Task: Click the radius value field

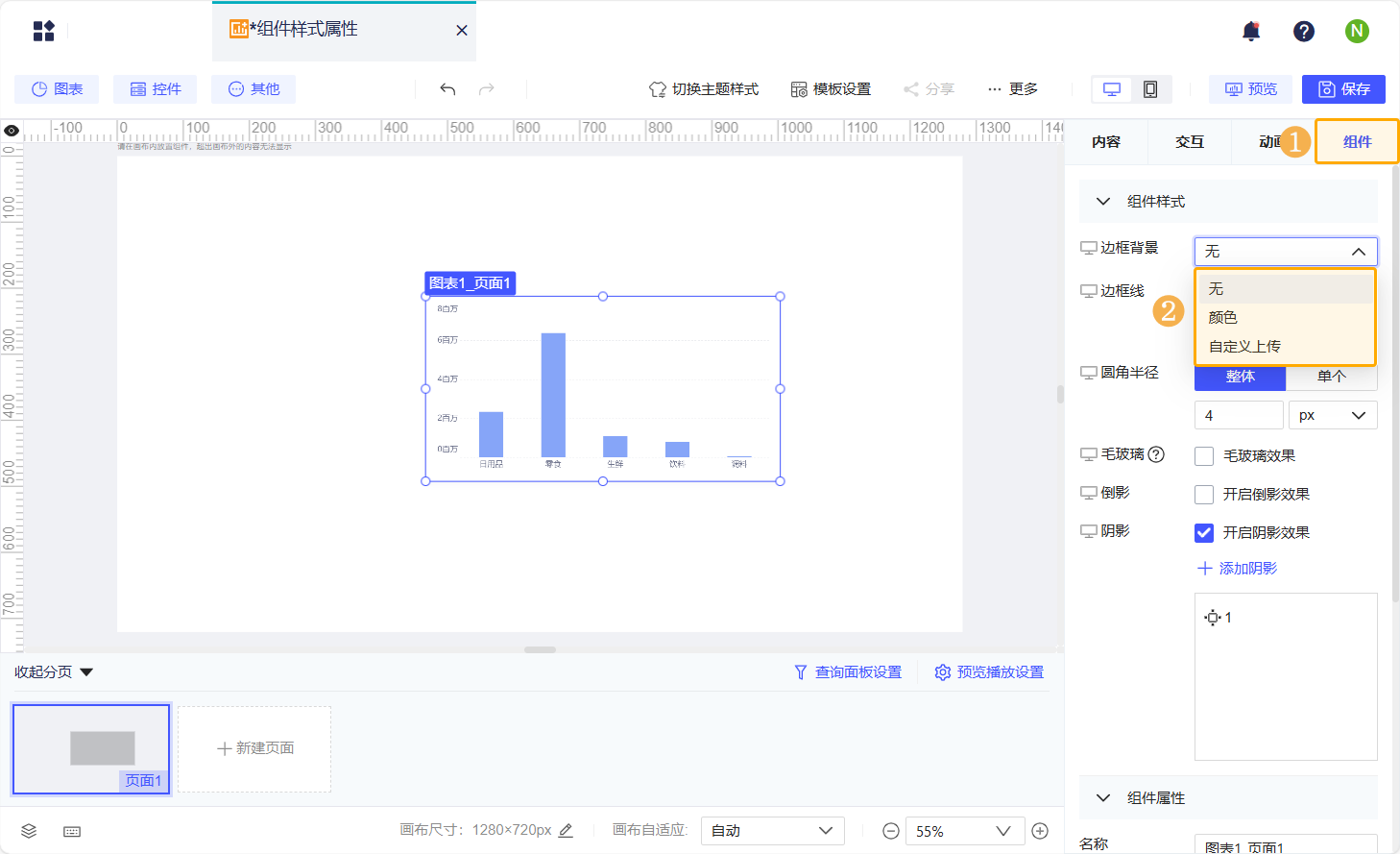Action: pos(1239,416)
